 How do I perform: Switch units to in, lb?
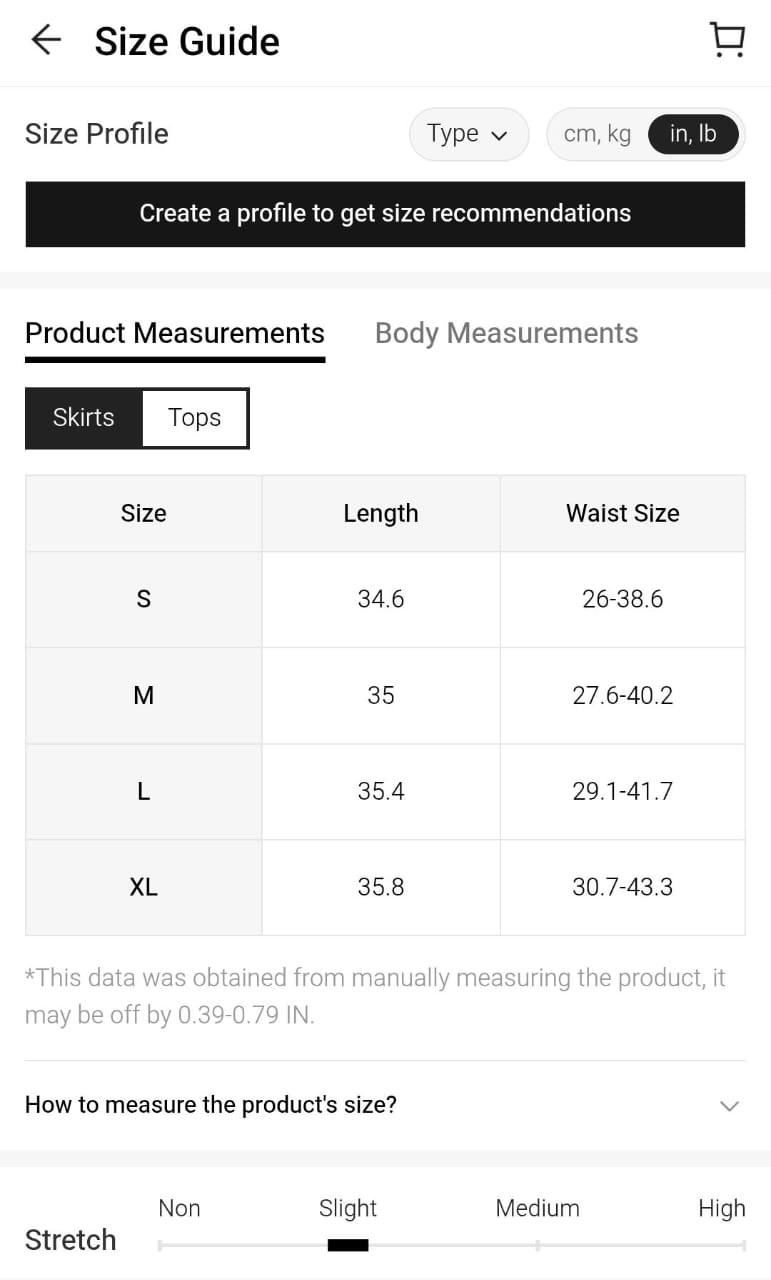[693, 134]
